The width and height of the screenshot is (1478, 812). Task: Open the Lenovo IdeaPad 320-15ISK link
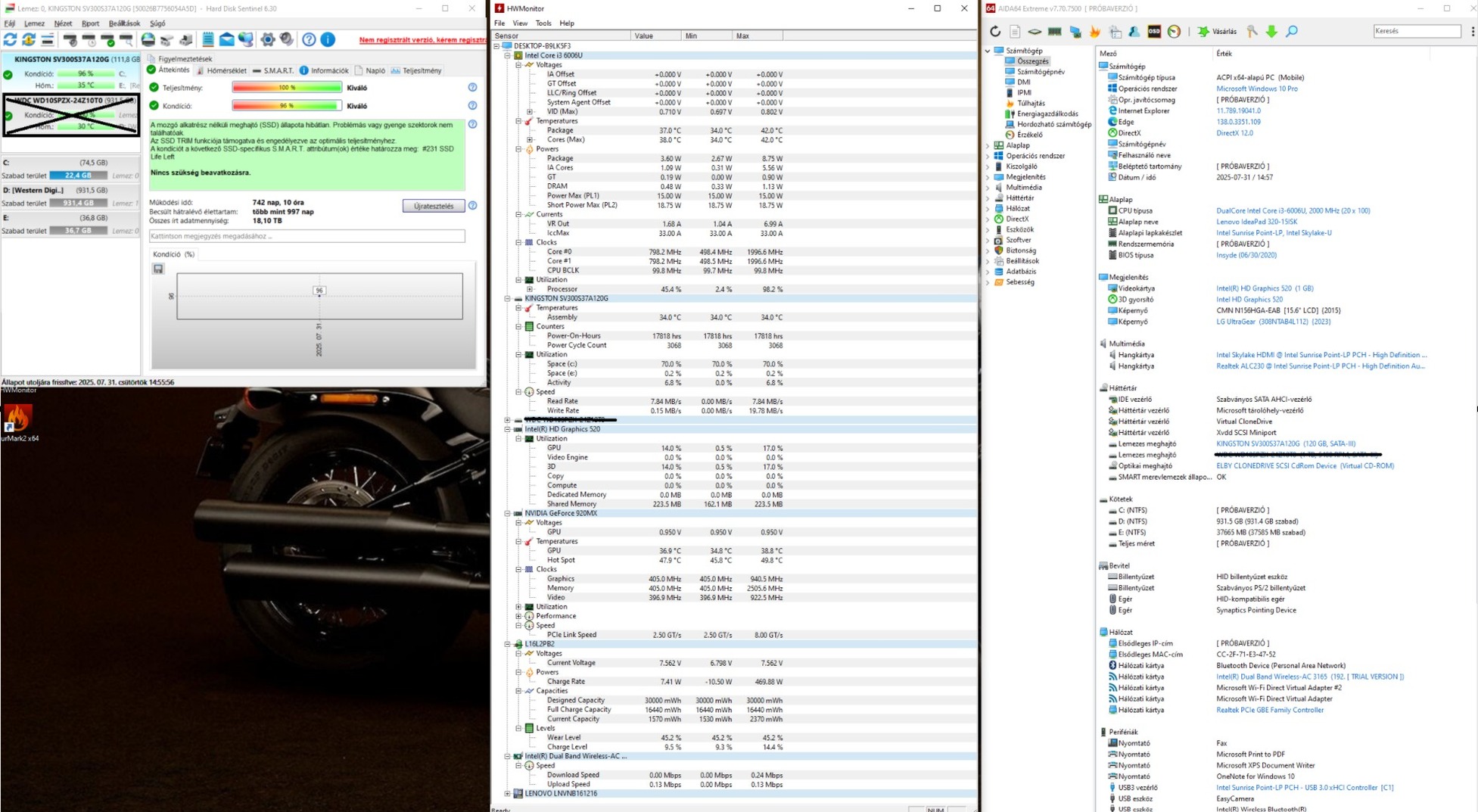(x=1256, y=222)
